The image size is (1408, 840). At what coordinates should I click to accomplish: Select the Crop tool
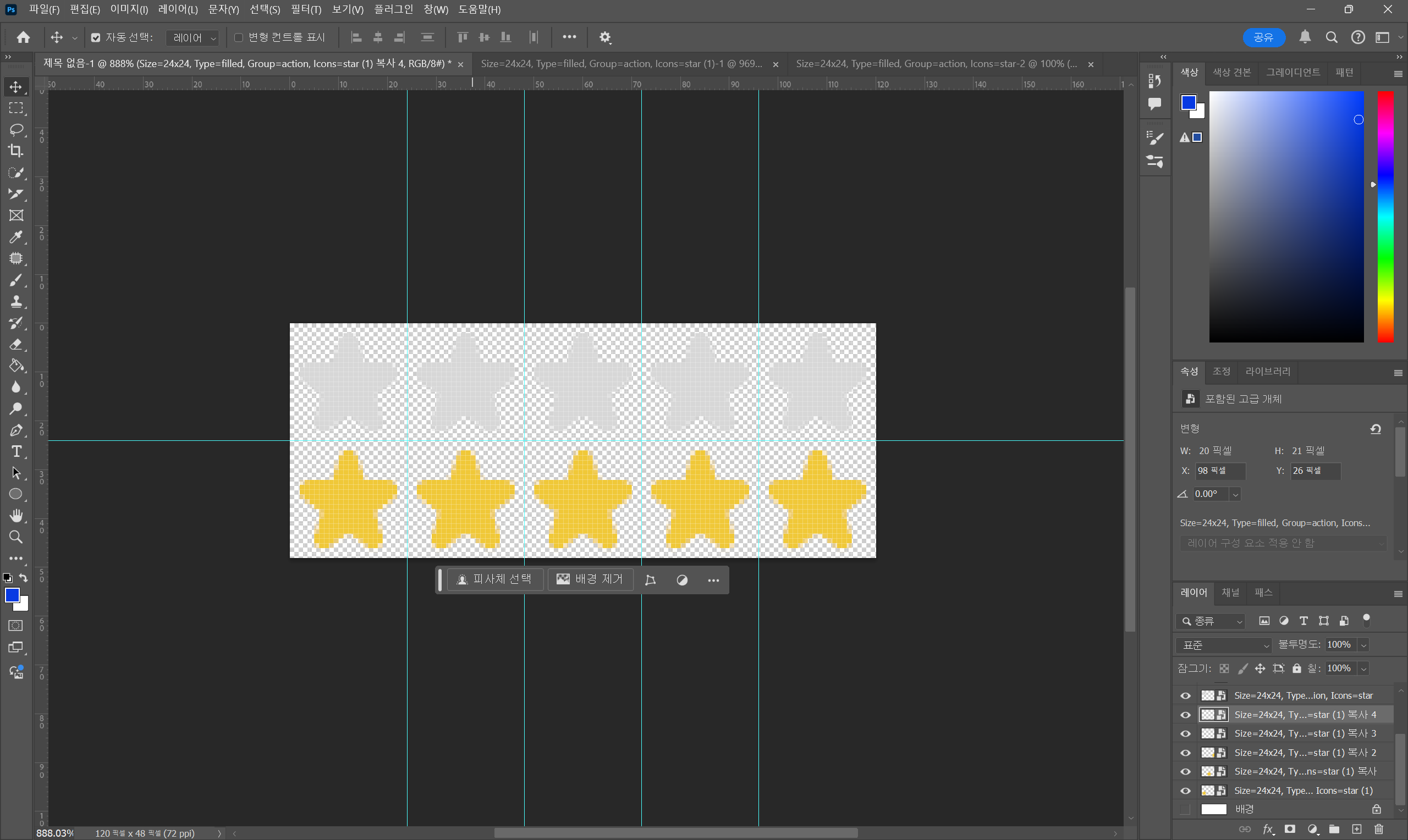click(16, 151)
